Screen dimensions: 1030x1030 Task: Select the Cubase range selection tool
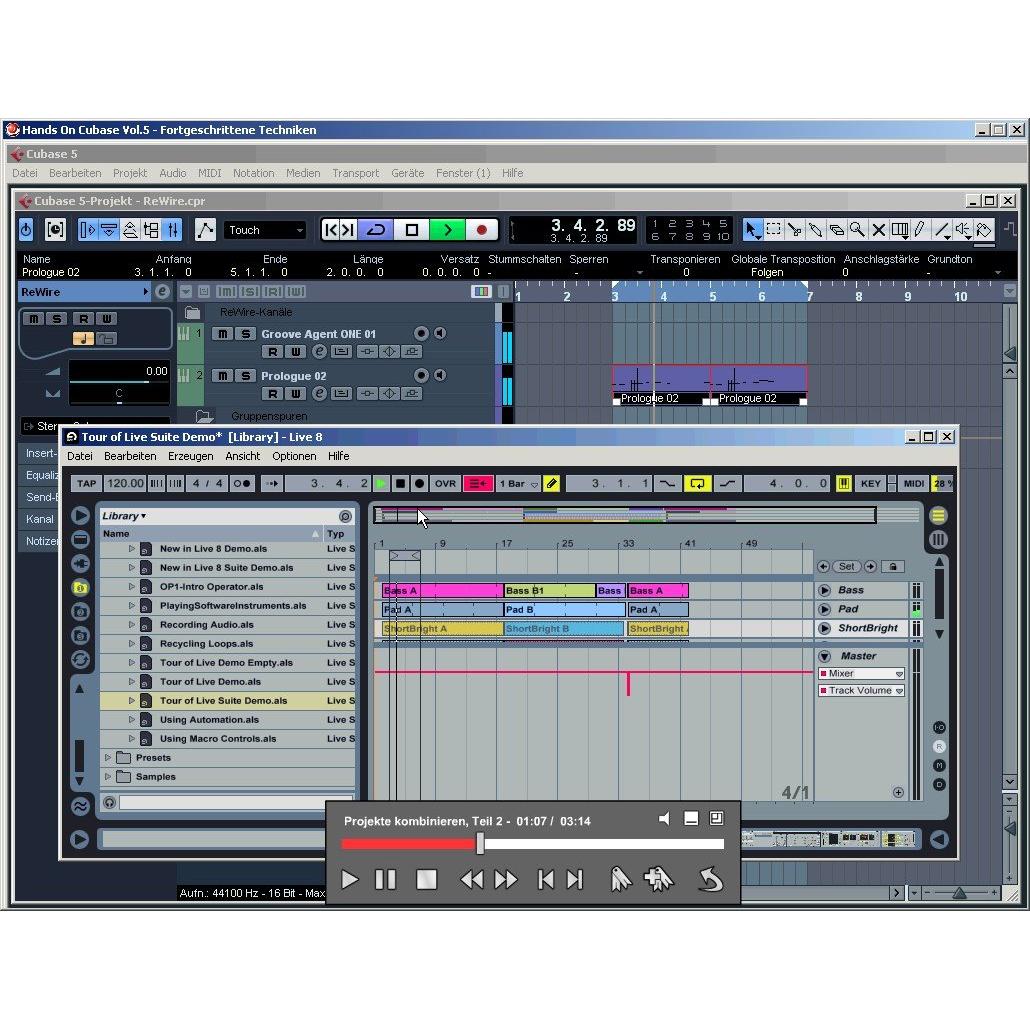[773, 229]
